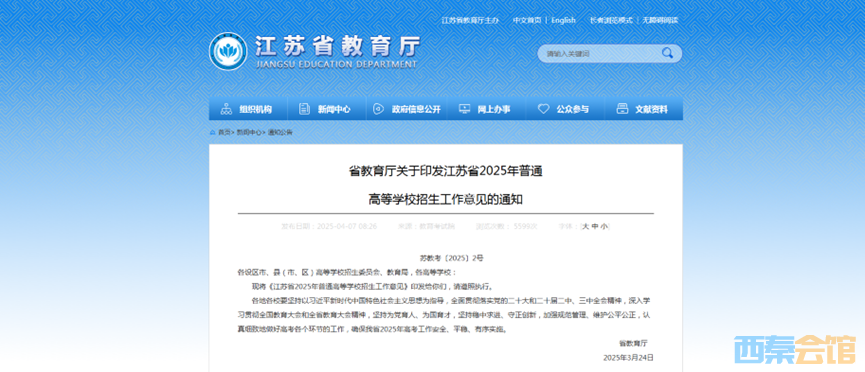Set font size to 大
The width and height of the screenshot is (865, 372).
[586, 226]
